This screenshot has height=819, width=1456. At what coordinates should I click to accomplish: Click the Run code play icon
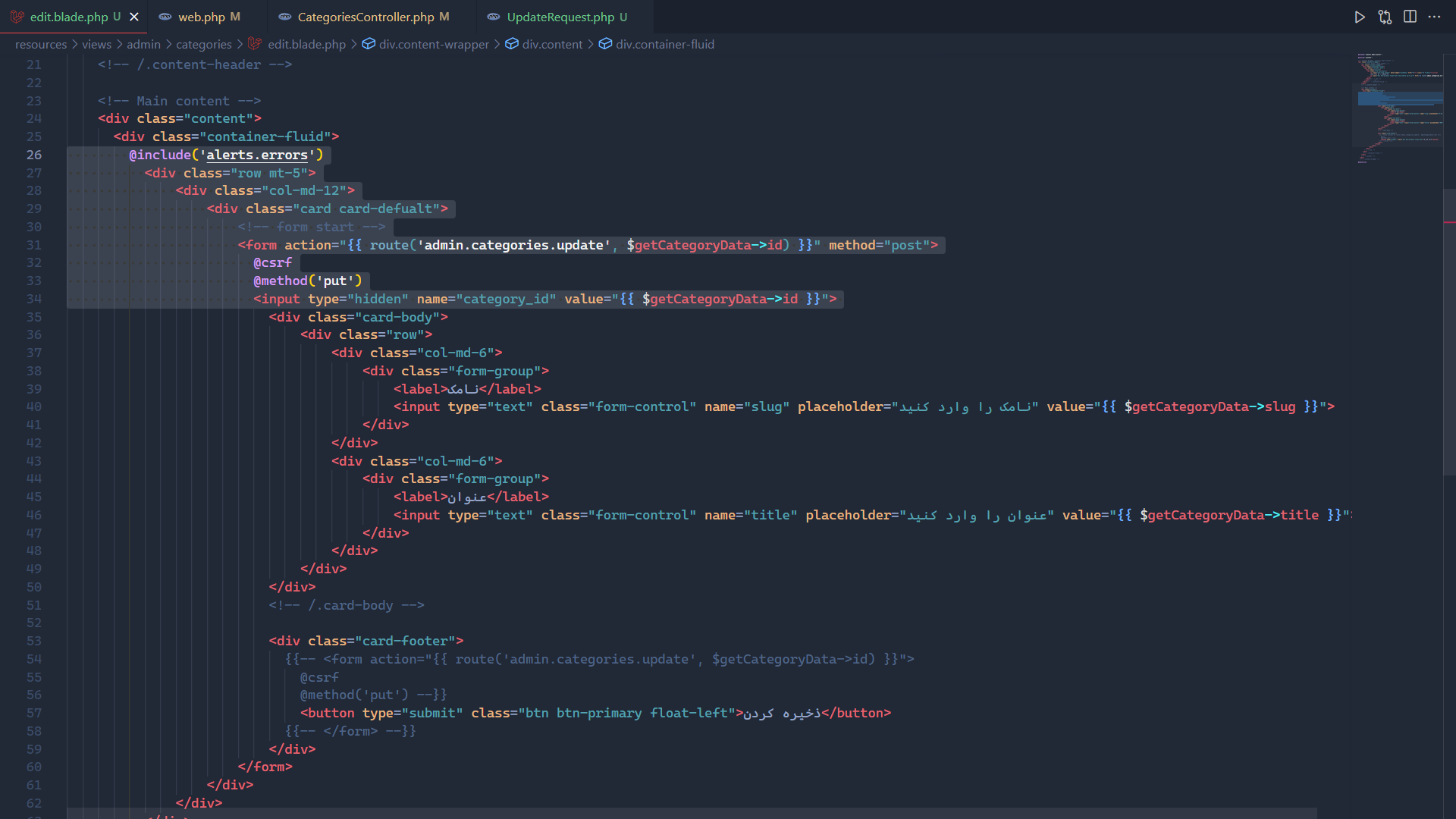pos(1360,17)
